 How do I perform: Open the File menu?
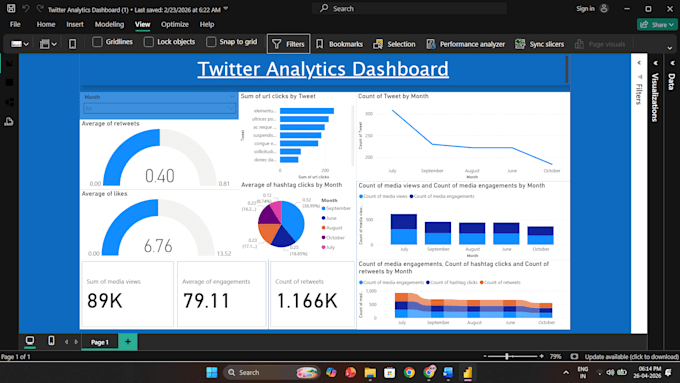[x=15, y=24]
